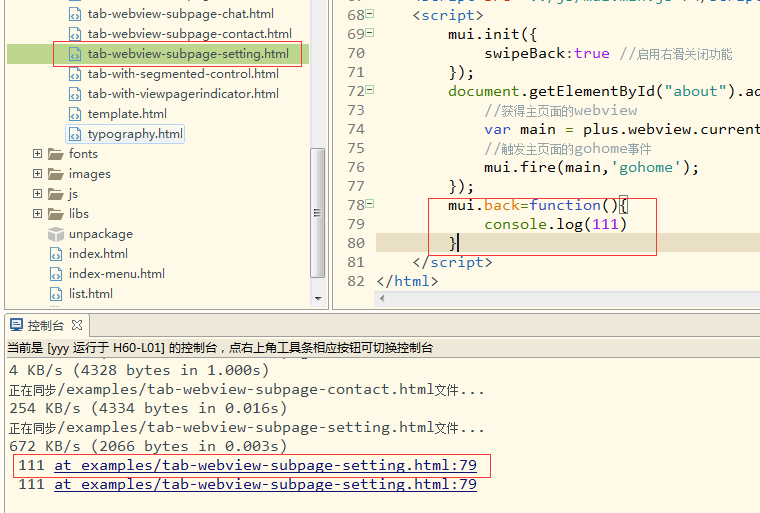Collapse the mui.init block at line 69

coord(370,33)
